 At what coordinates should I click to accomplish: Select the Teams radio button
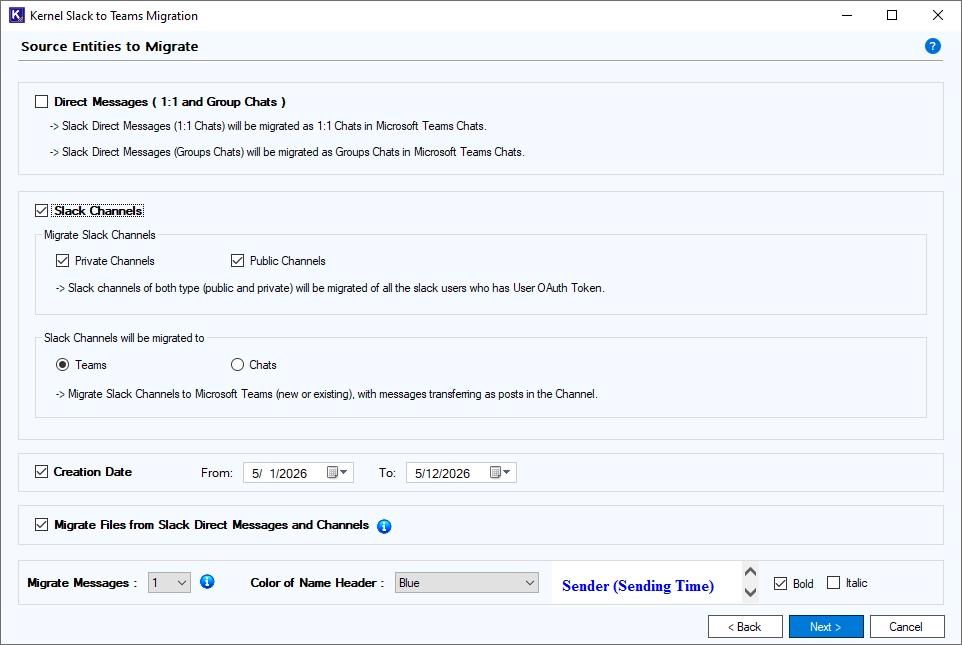point(63,365)
